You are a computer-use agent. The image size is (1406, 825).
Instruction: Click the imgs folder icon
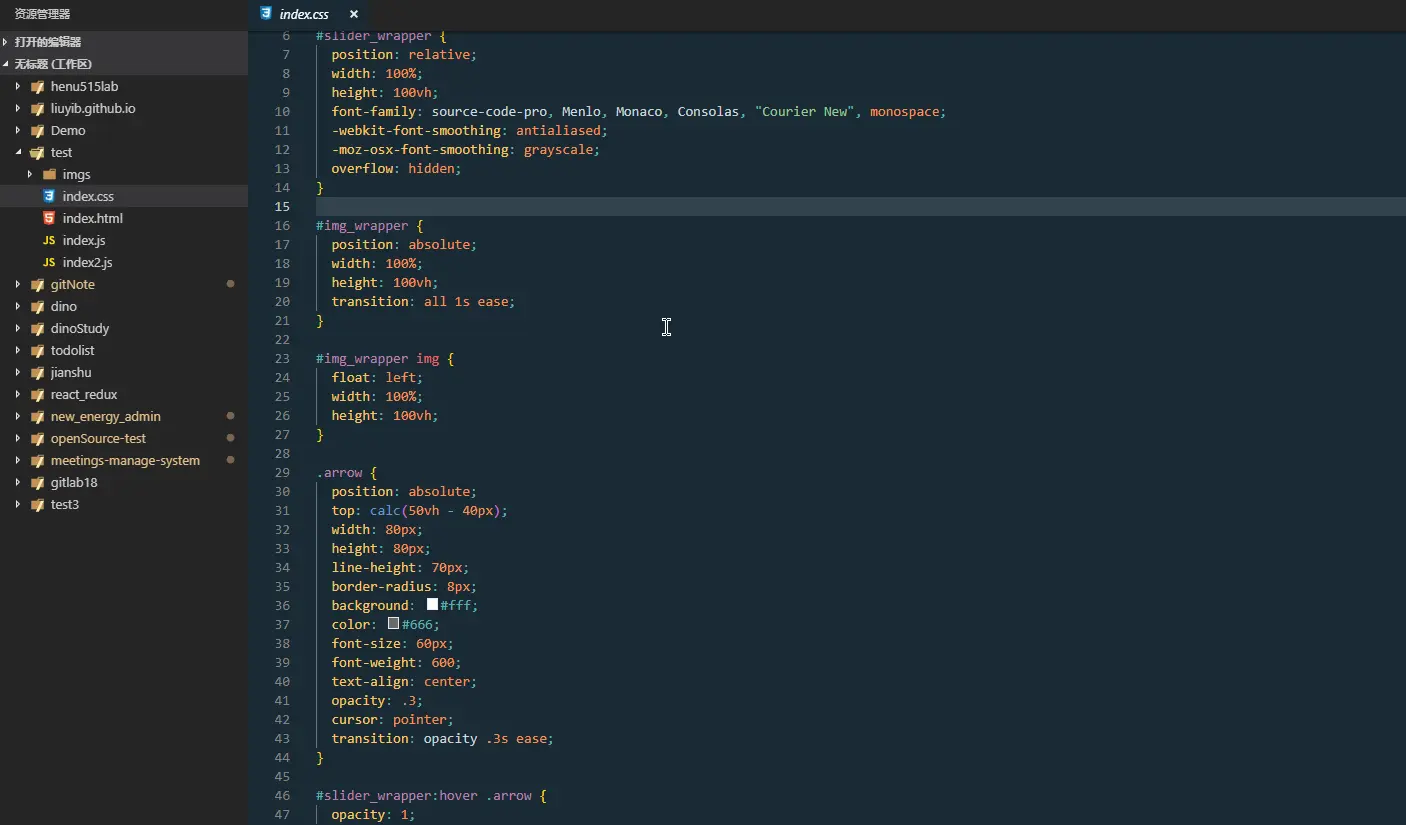pyautogui.click(x=49, y=174)
